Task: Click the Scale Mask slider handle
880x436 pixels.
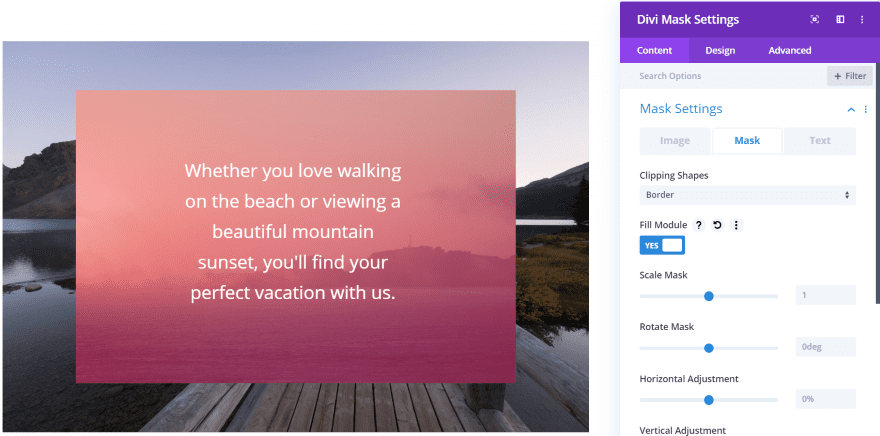Action: (709, 296)
